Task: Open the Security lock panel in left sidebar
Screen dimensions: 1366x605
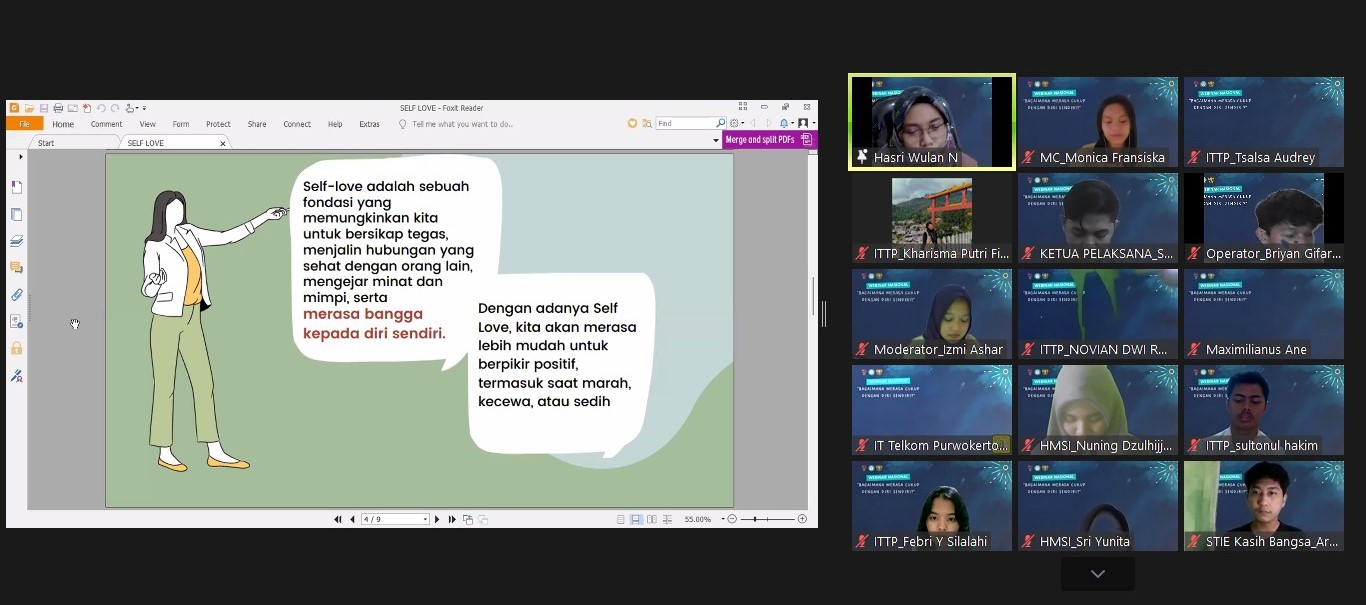Action: [16, 348]
